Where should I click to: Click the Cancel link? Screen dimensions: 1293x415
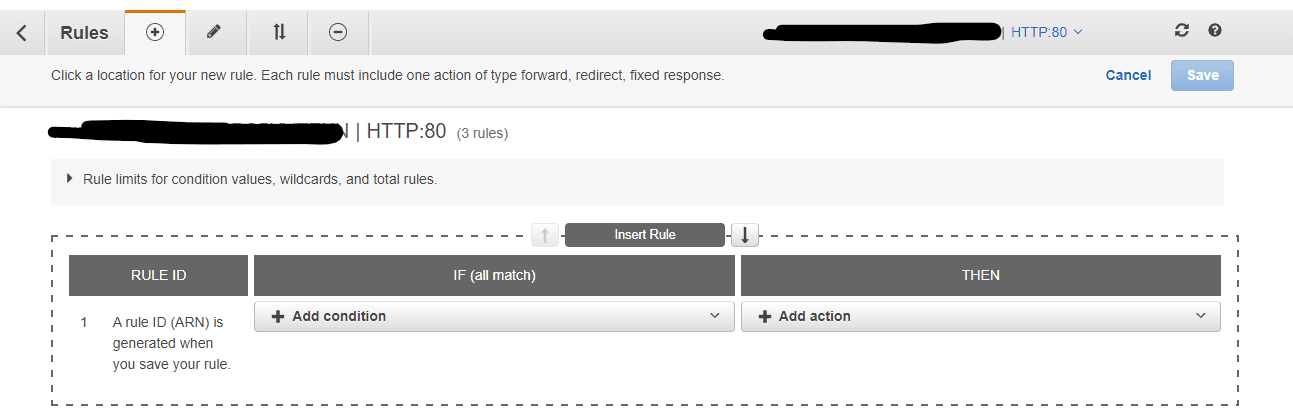pyautogui.click(x=1128, y=75)
